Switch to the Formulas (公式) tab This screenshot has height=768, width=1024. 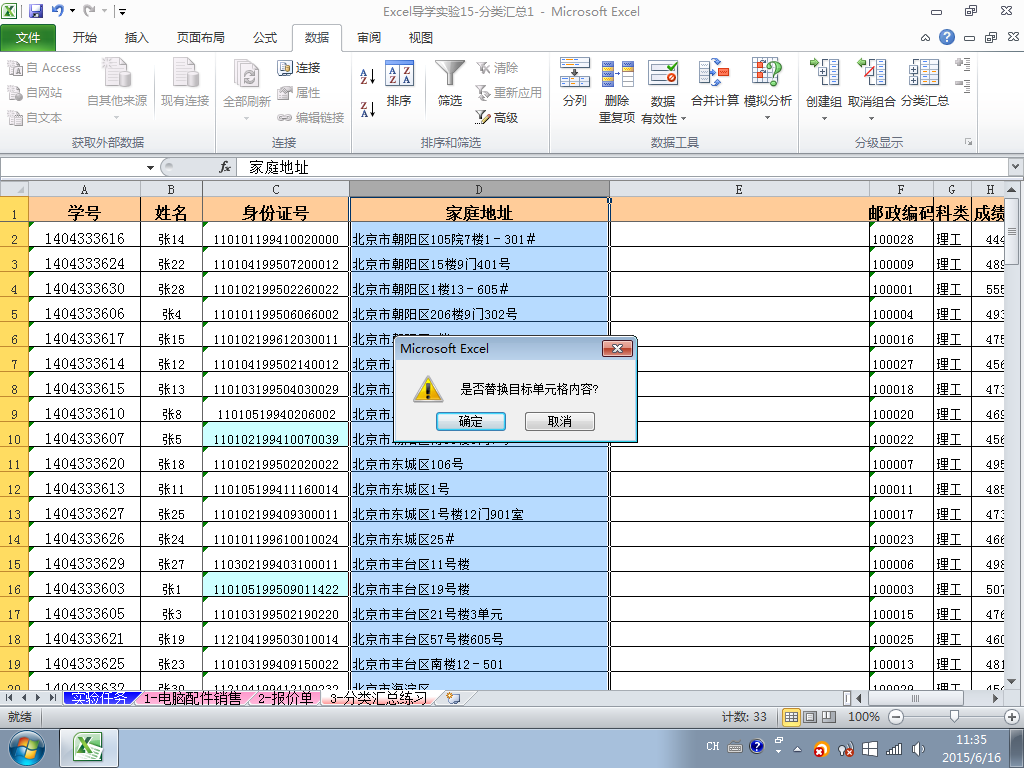pos(265,37)
